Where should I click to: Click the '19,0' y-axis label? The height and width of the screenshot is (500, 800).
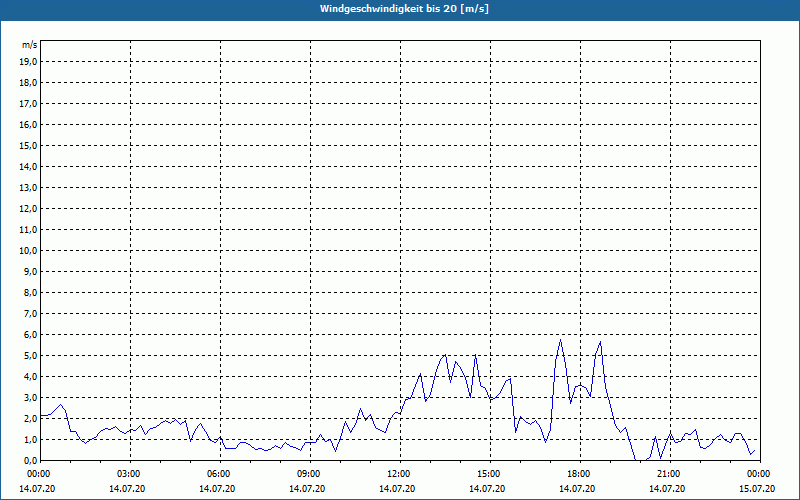28,62
